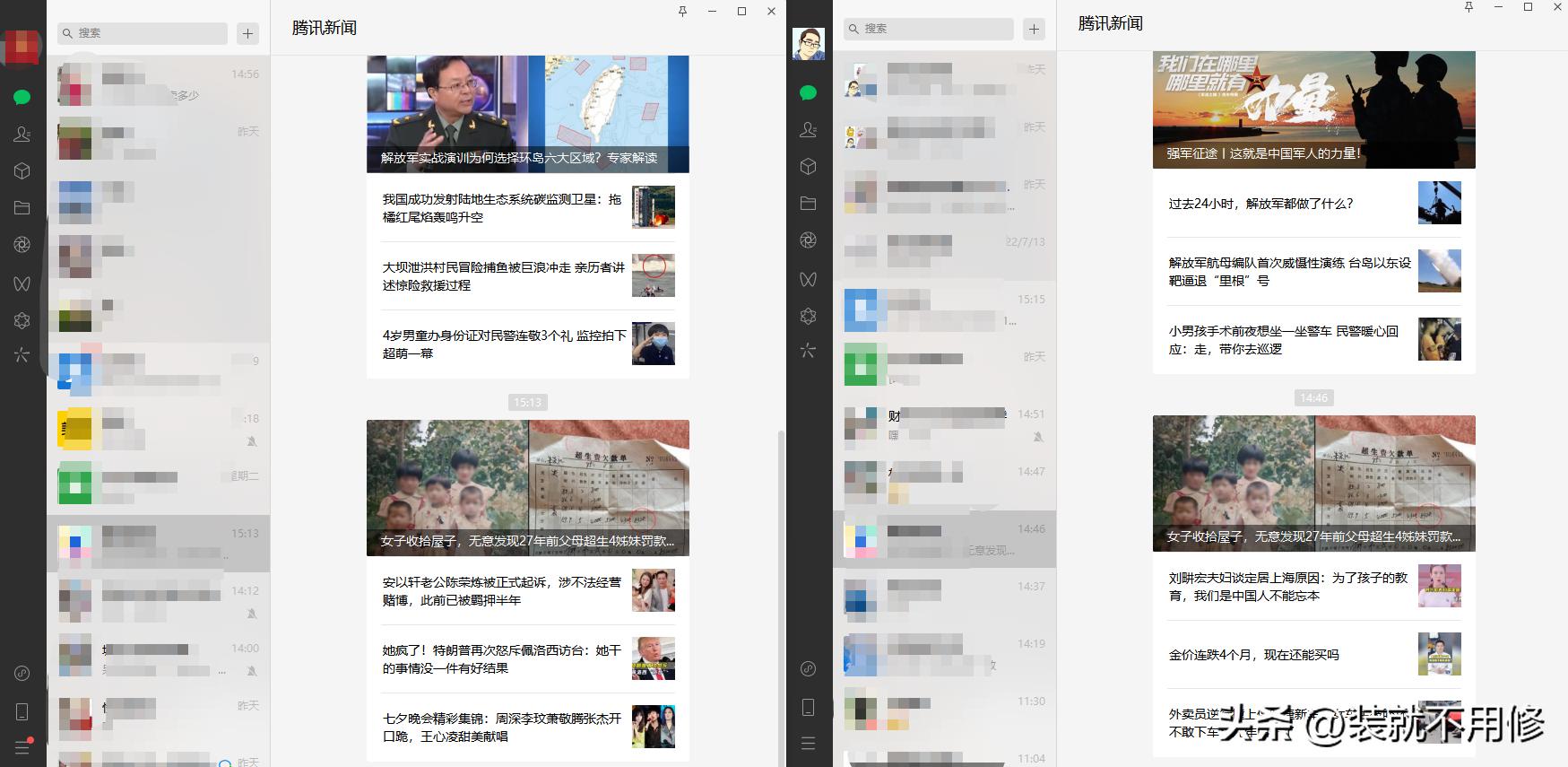Click plus button beside left window search

(248, 33)
